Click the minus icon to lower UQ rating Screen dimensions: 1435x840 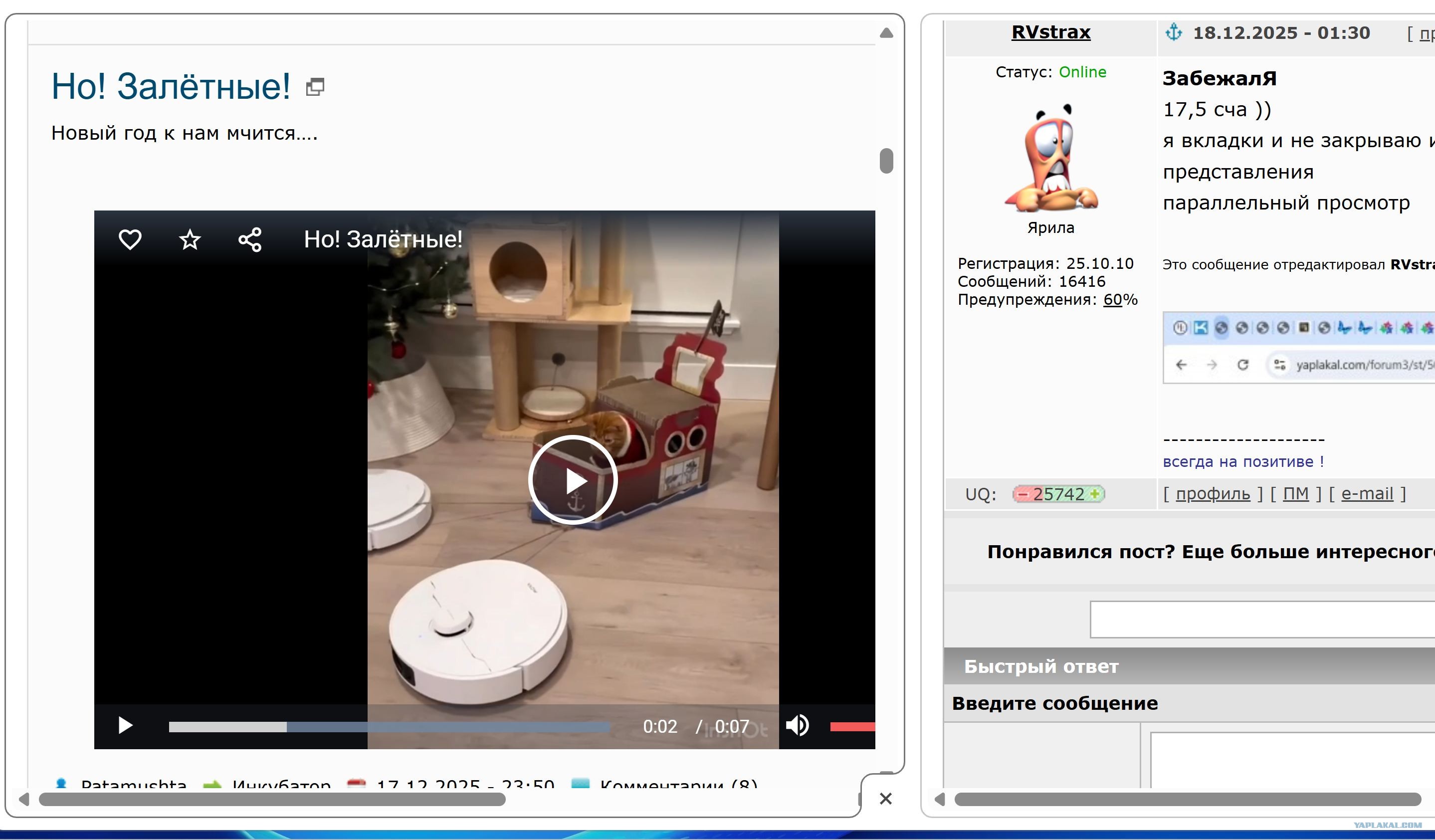click(x=1023, y=494)
